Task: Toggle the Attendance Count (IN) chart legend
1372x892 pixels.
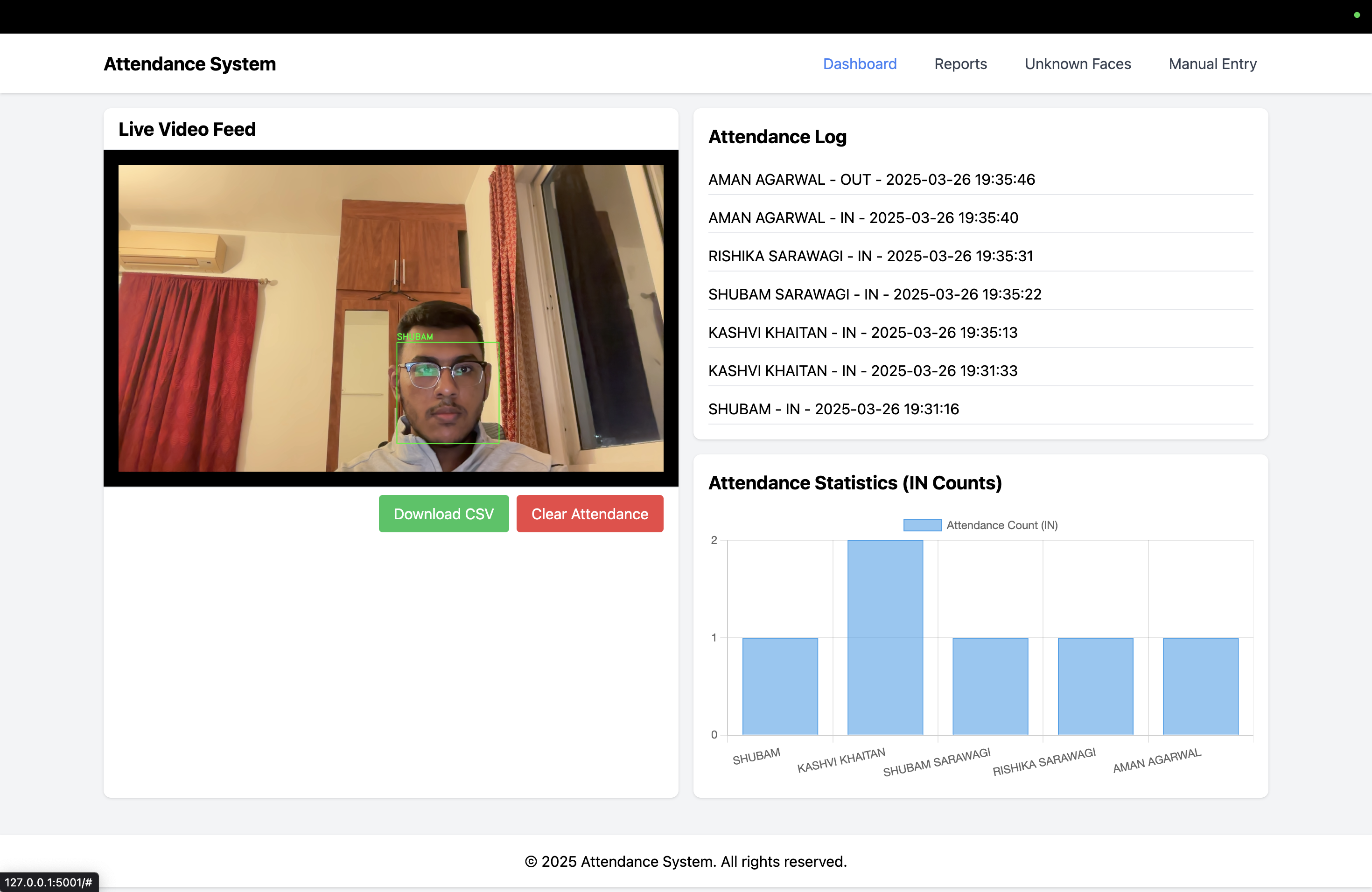Action: [980, 525]
